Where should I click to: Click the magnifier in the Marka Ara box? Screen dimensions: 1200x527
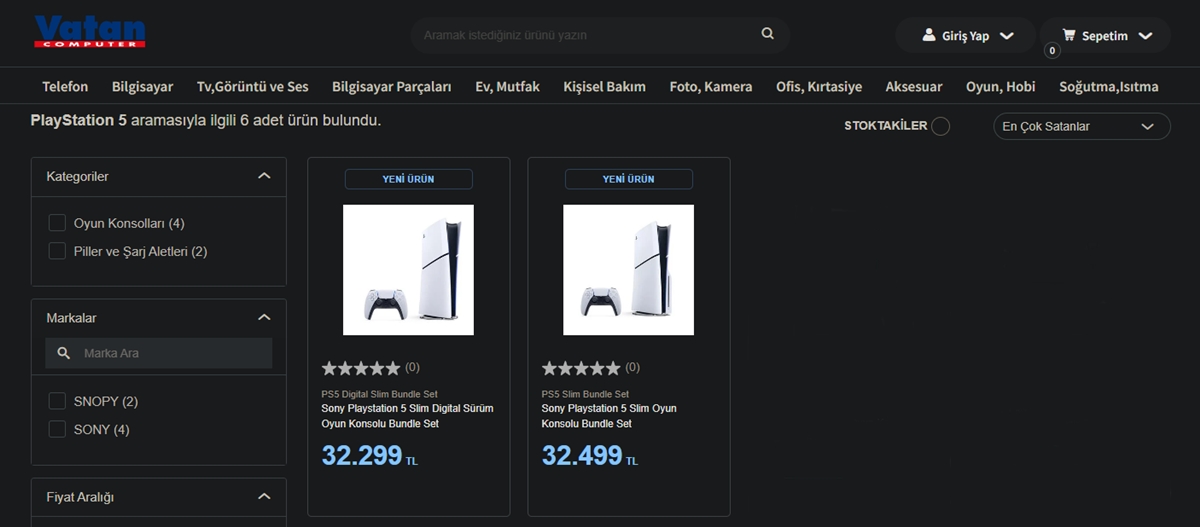pos(64,353)
